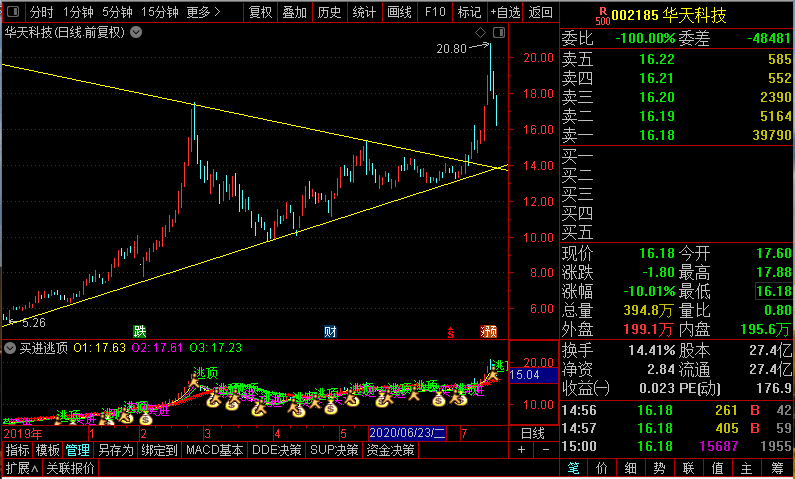Zoom in chart with plus button
This screenshot has height=479, width=795.
coord(521,450)
